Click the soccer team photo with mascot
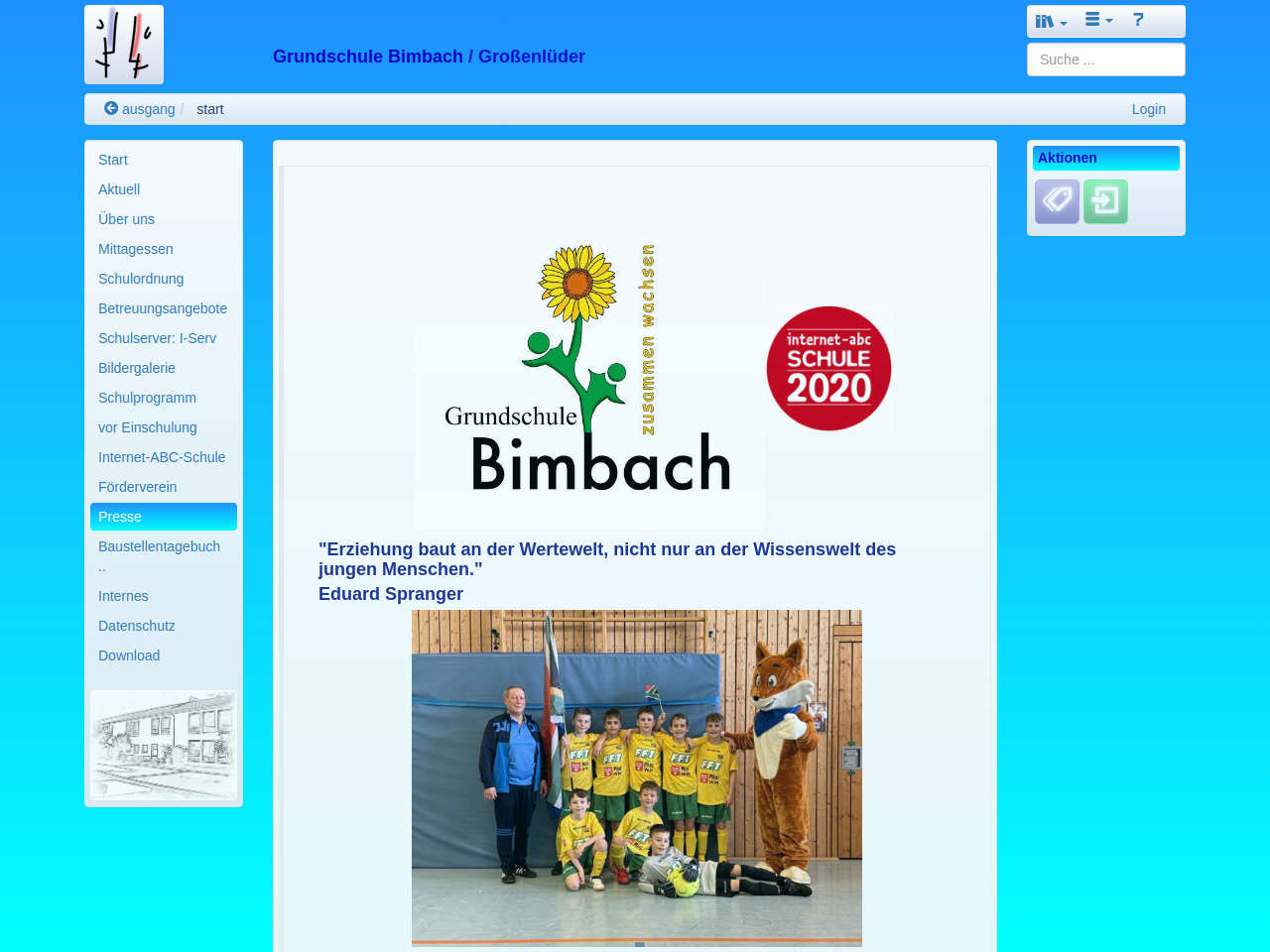Image resolution: width=1270 pixels, height=952 pixels. [x=636, y=777]
